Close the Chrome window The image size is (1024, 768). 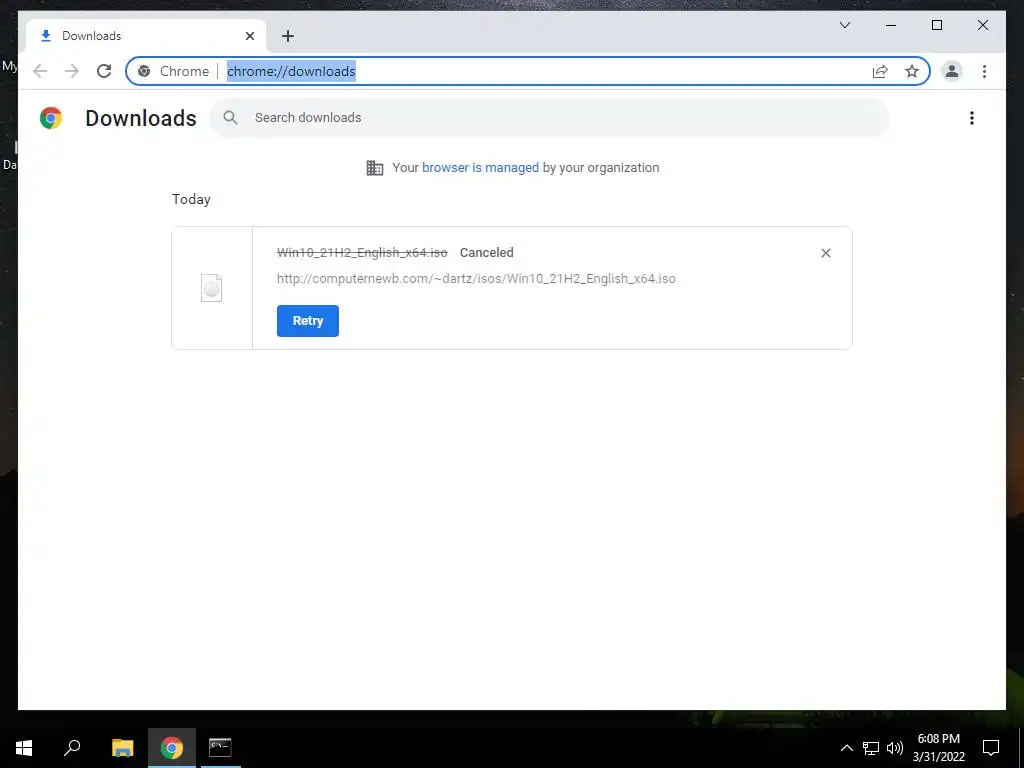click(982, 25)
